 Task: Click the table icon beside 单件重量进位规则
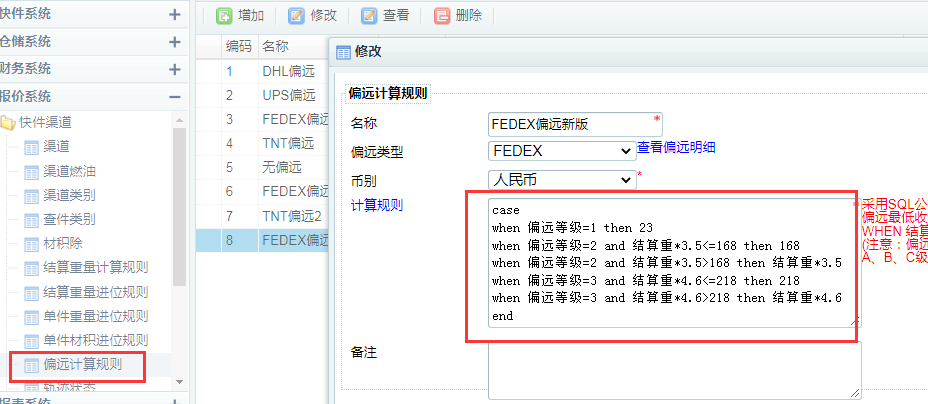[x=31, y=317]
